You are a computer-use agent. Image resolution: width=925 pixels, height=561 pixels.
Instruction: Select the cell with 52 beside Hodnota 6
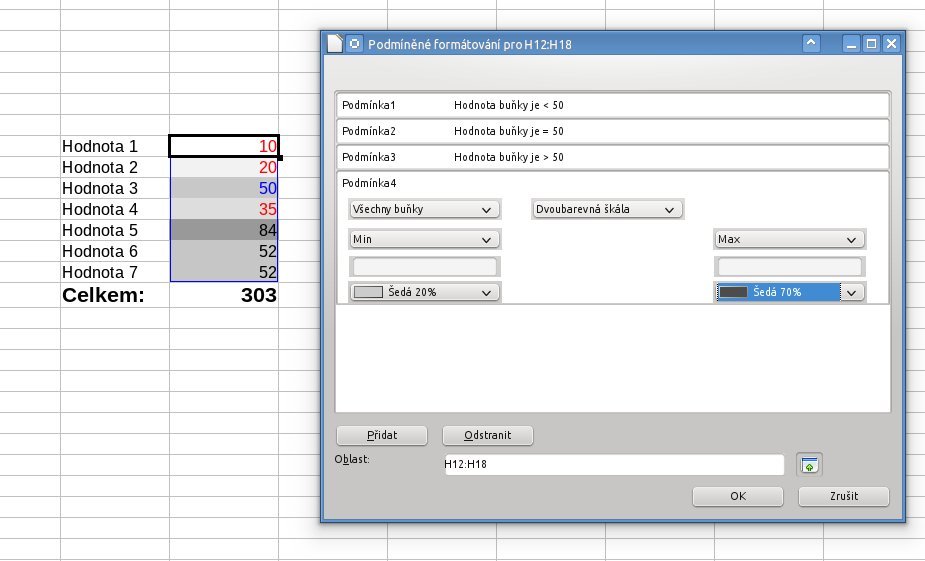(x=224, y=251)
